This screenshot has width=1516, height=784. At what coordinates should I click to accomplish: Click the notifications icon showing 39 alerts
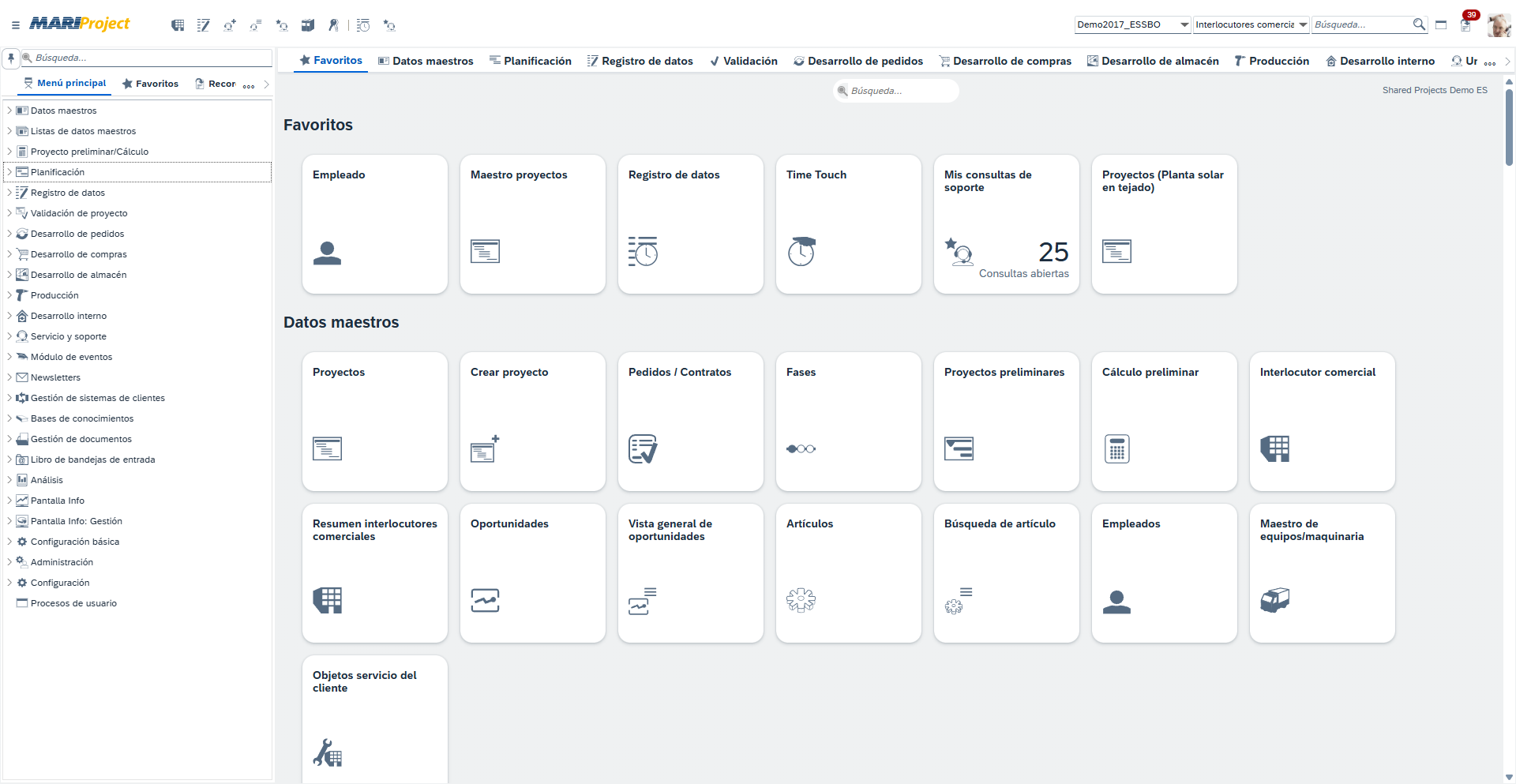[1465, 24]
